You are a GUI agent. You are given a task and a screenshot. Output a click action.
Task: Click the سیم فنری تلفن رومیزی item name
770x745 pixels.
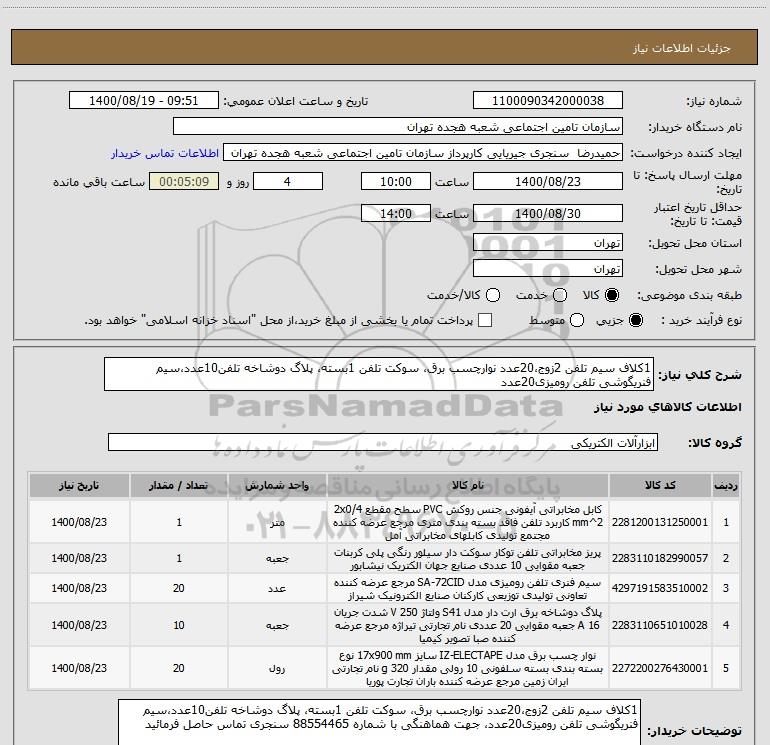click(x=468, y=589)
